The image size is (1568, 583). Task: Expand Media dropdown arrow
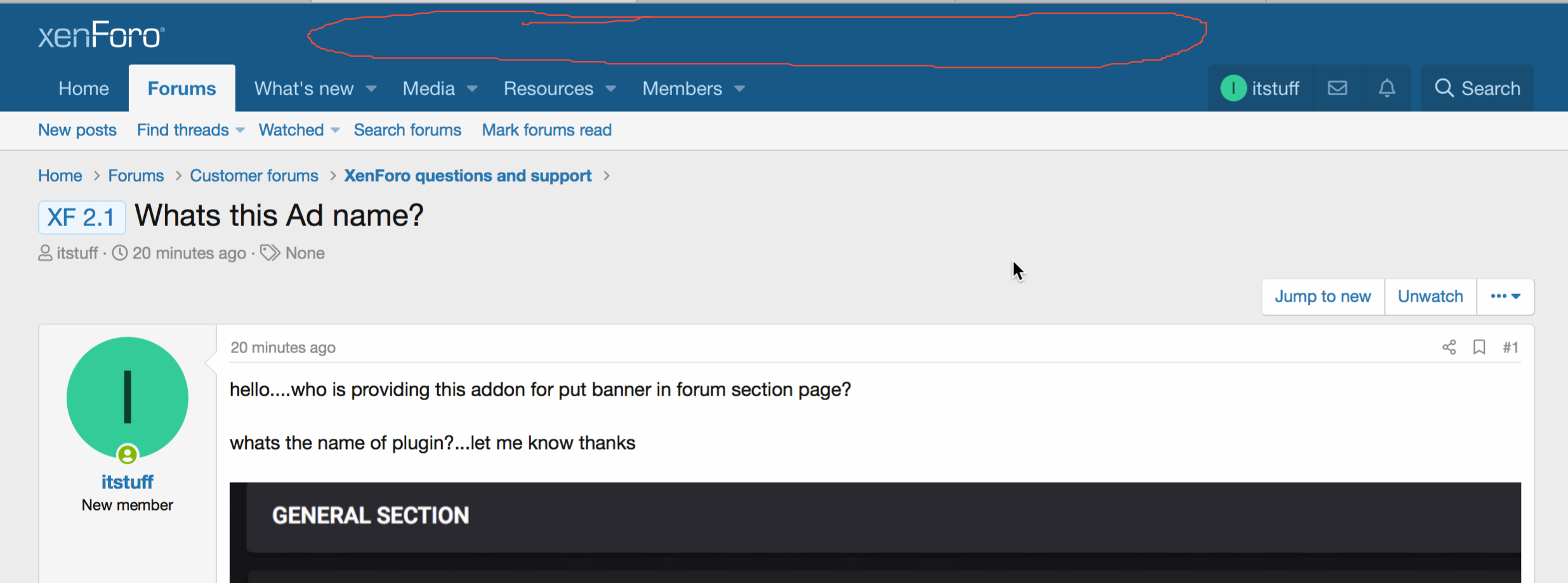472,89
